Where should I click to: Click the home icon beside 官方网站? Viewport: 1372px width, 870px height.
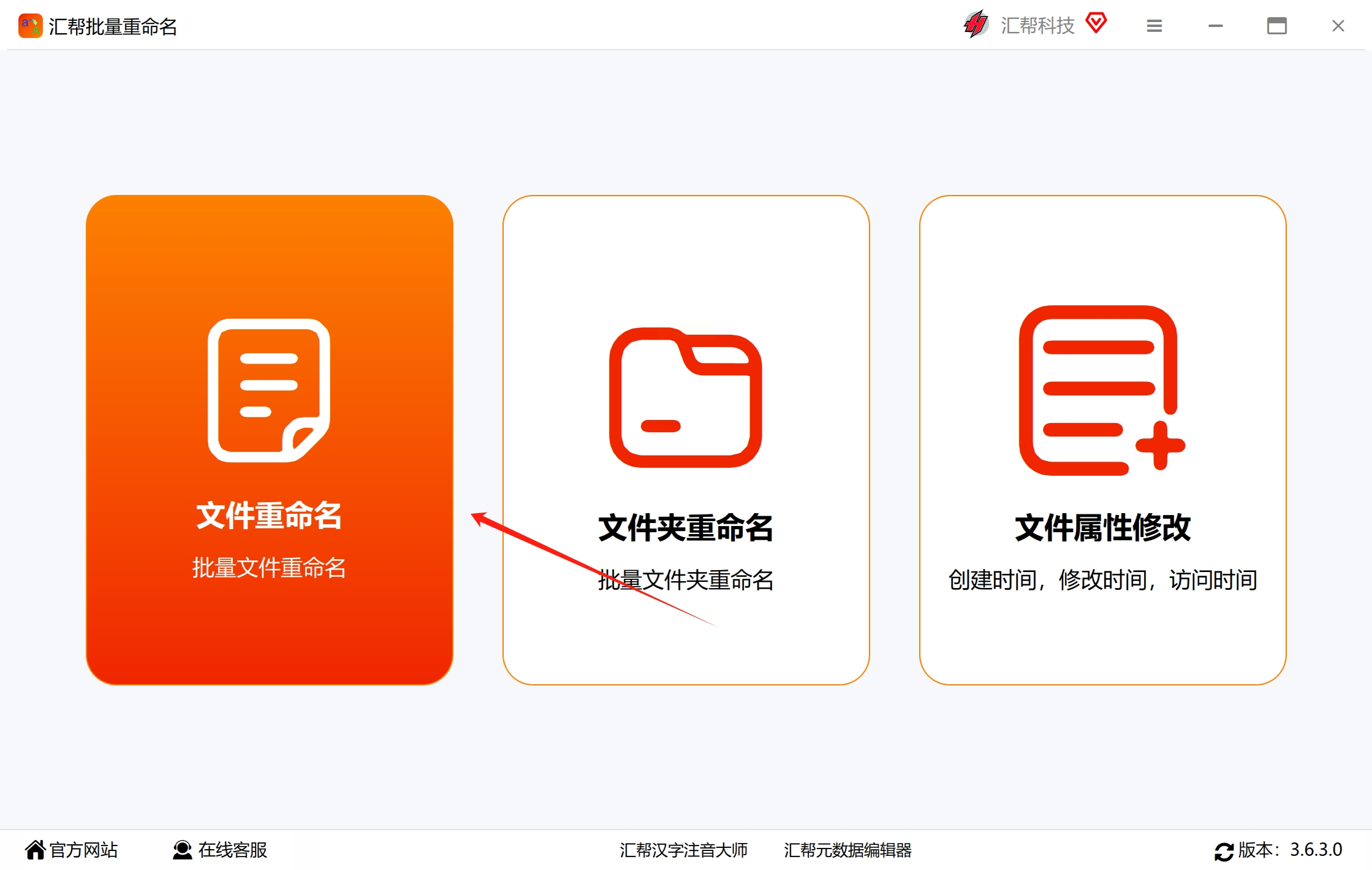(36, 850)
